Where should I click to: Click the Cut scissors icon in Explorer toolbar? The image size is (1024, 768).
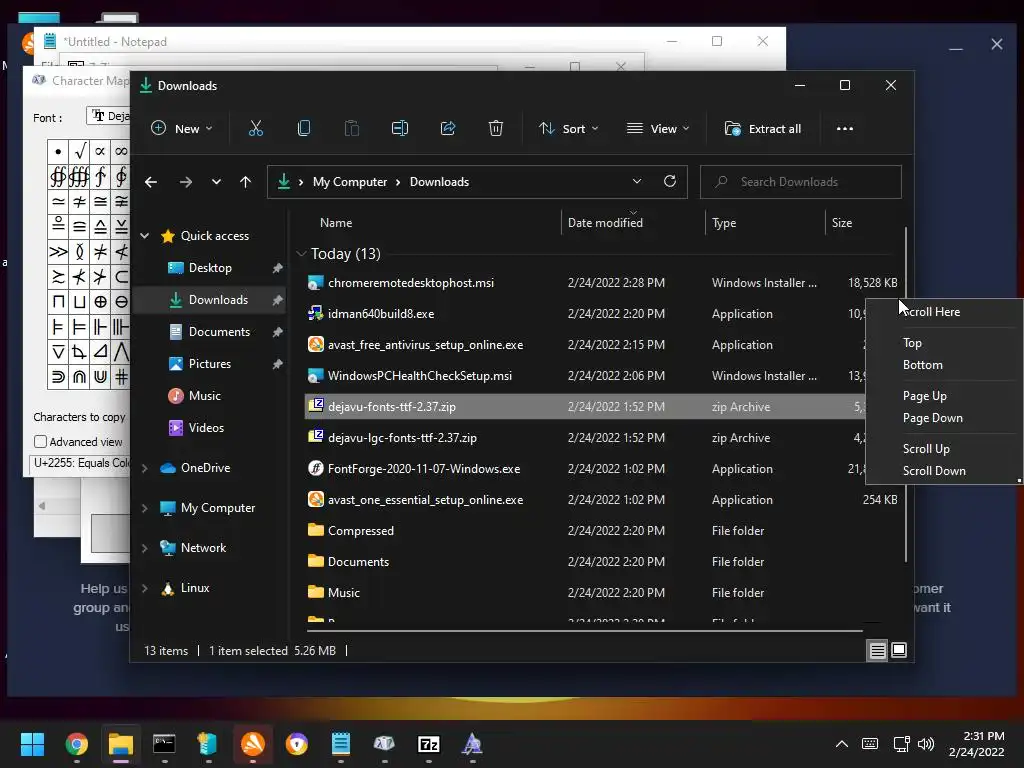[x=255, y=129]
